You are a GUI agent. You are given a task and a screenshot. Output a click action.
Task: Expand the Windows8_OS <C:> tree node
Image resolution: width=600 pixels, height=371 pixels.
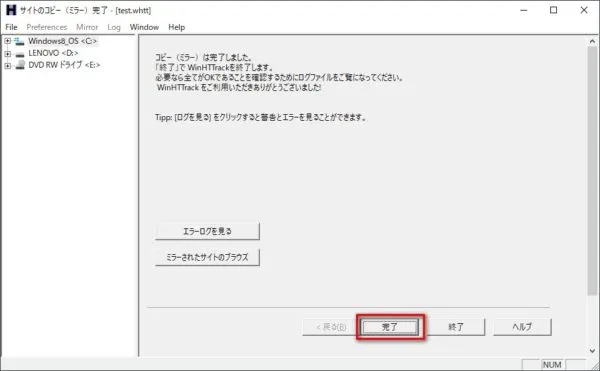[8, 41]
